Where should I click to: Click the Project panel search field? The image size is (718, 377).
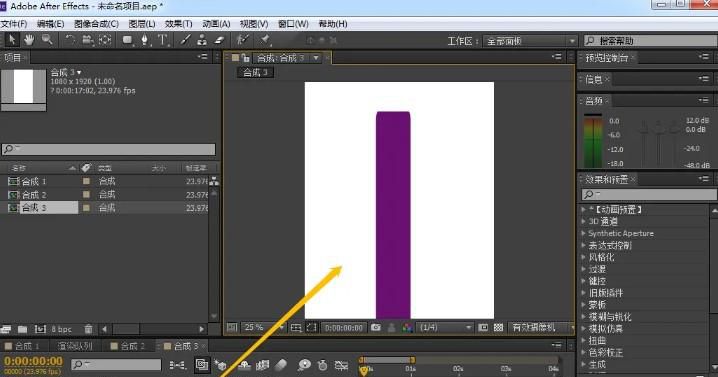pyautogui.click(x=108, y=149)
